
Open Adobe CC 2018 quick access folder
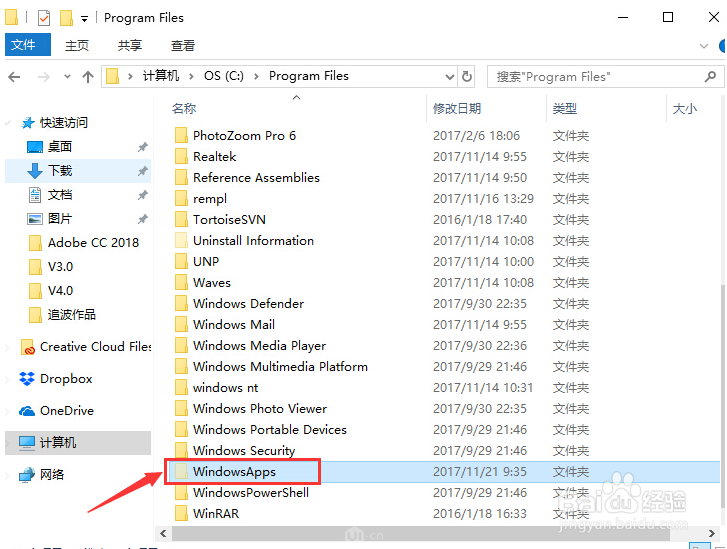93,243
